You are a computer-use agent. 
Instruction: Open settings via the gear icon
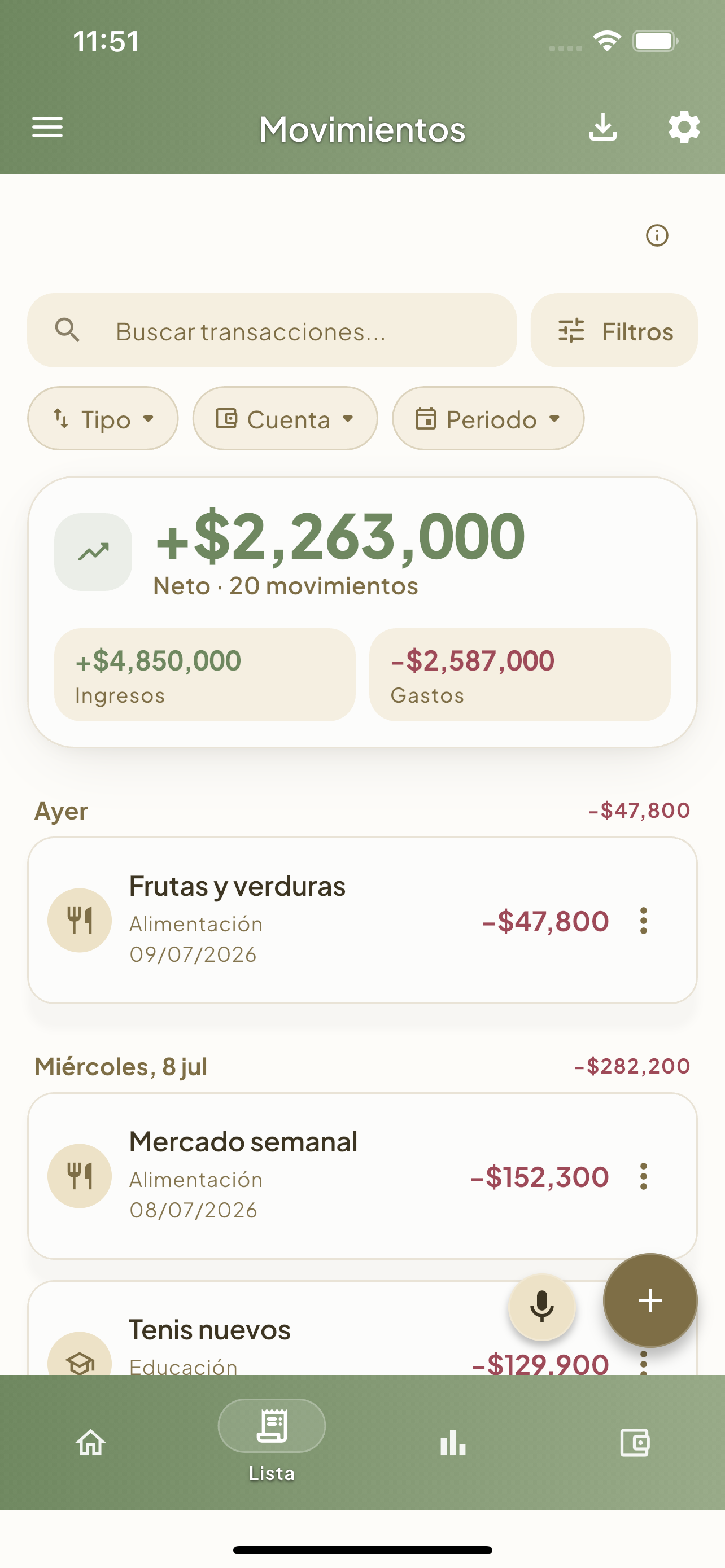(684, 128)
